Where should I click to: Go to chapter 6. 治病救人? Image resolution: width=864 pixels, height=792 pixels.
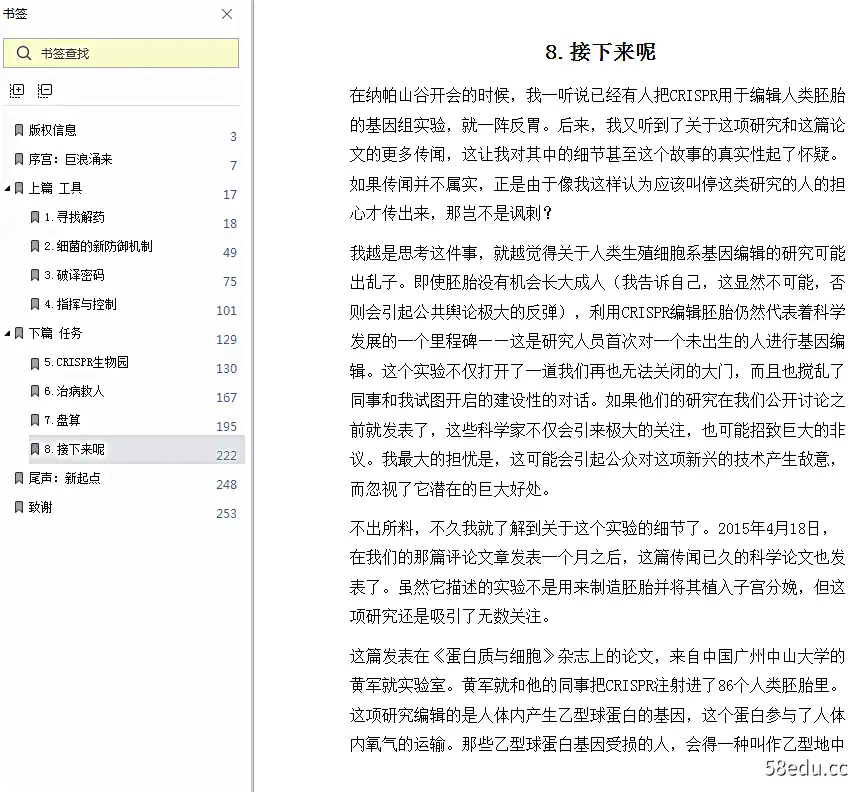pos(74,391)
